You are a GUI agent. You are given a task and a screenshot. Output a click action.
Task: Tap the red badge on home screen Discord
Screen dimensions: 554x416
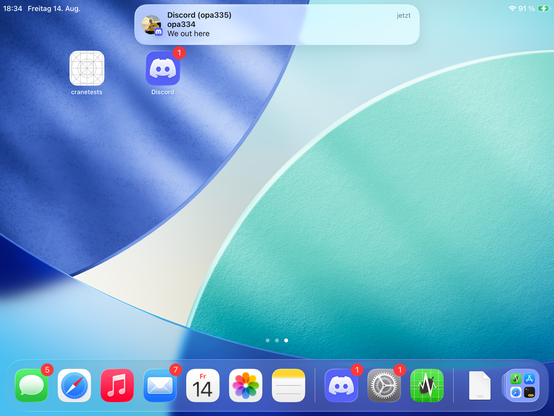pyautogui.click(x=179, y=53)
